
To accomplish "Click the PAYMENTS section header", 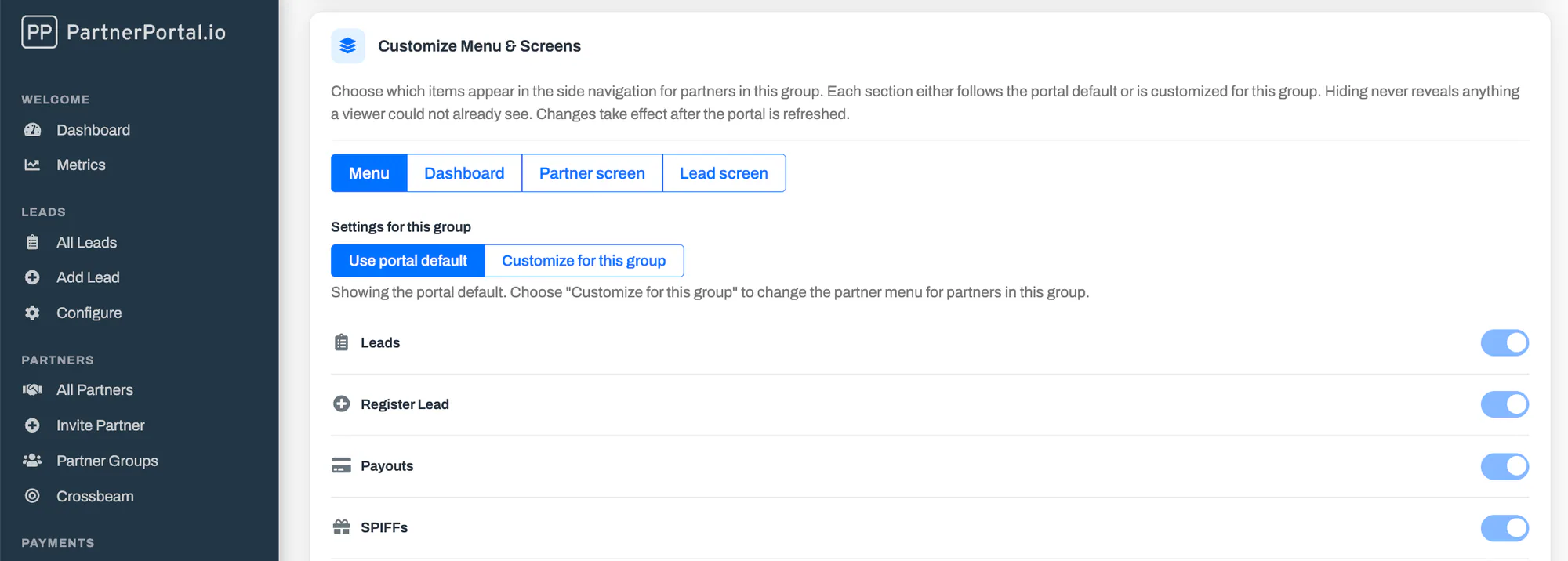I will tap(57, 543).
